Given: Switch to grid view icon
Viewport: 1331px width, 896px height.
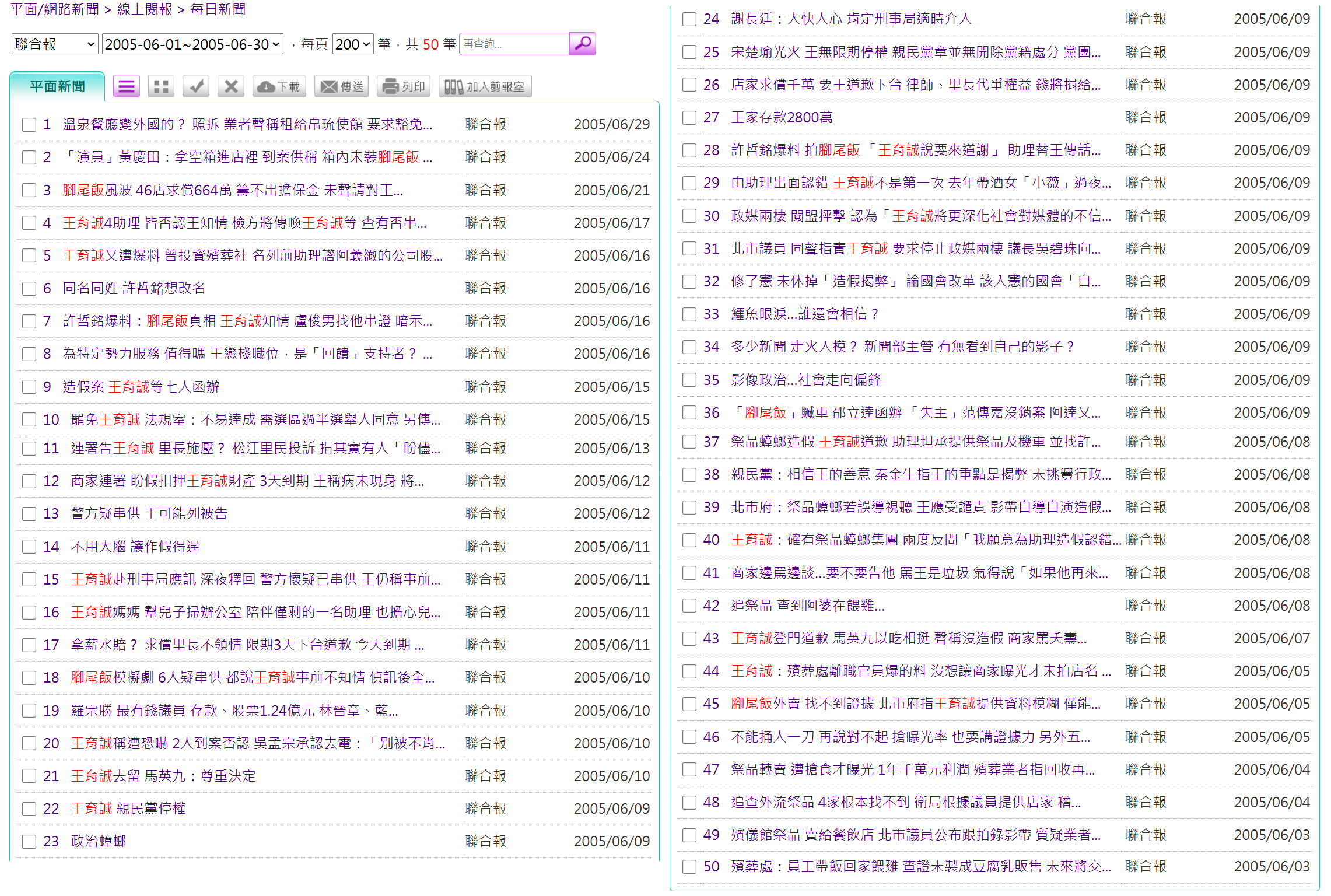Looking at the screenshot, I should click(x=162, y=87).
